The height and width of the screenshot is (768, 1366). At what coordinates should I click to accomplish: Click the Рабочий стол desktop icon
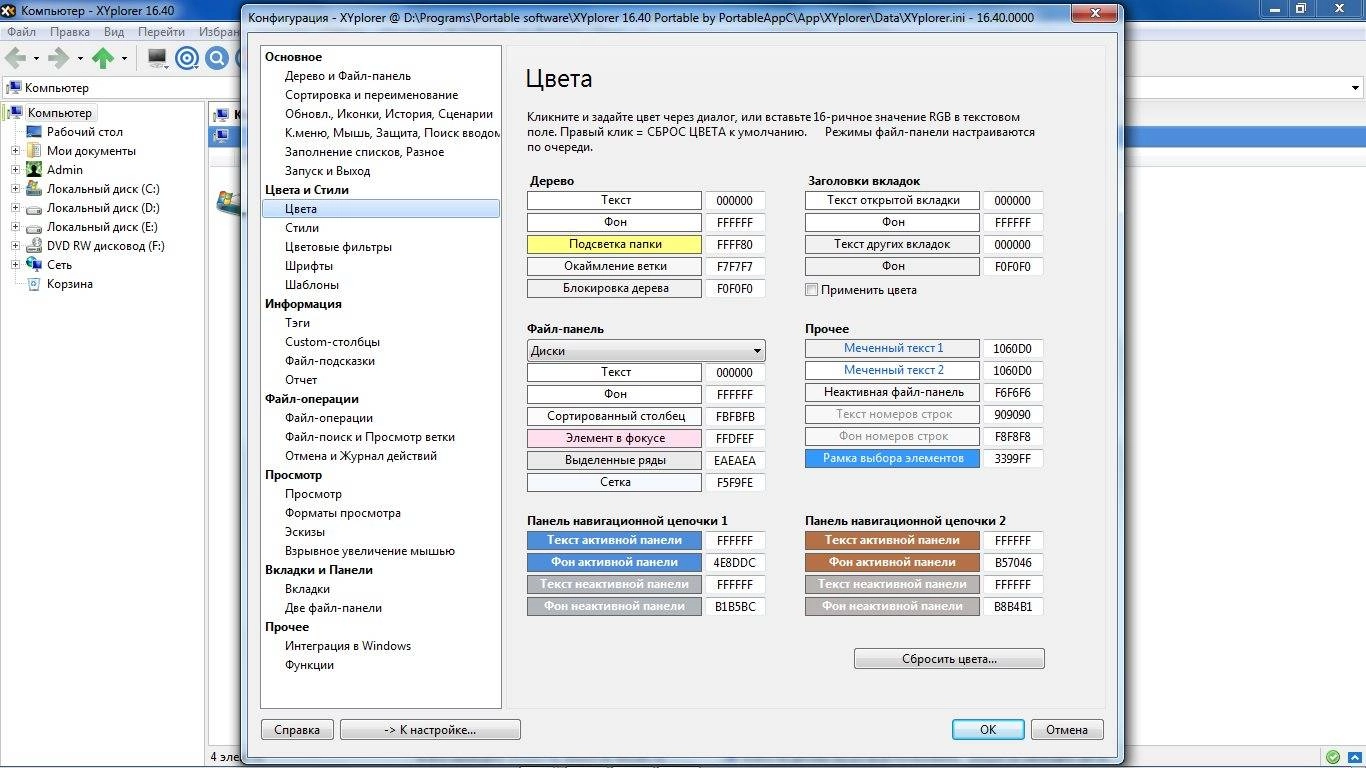tap(34, 132)
